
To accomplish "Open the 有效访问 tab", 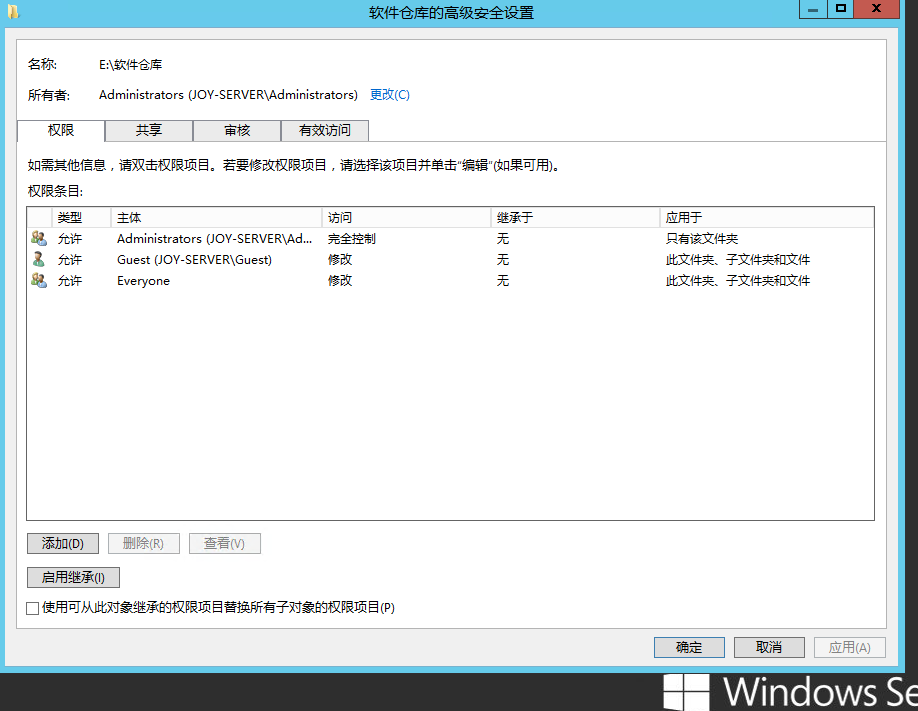I will [x=324, y=131].
